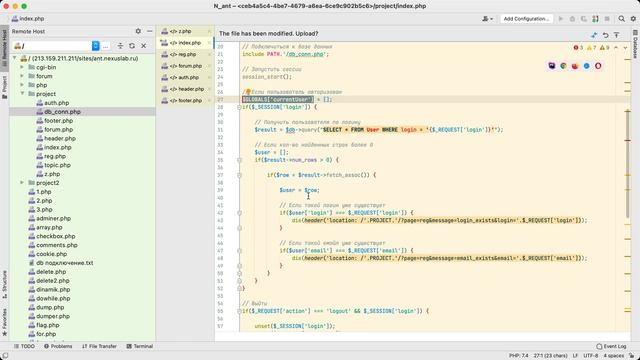Open the server selector dropdown arrows
Viewport: 640px width, 360px height.
(x=96, y=46)
